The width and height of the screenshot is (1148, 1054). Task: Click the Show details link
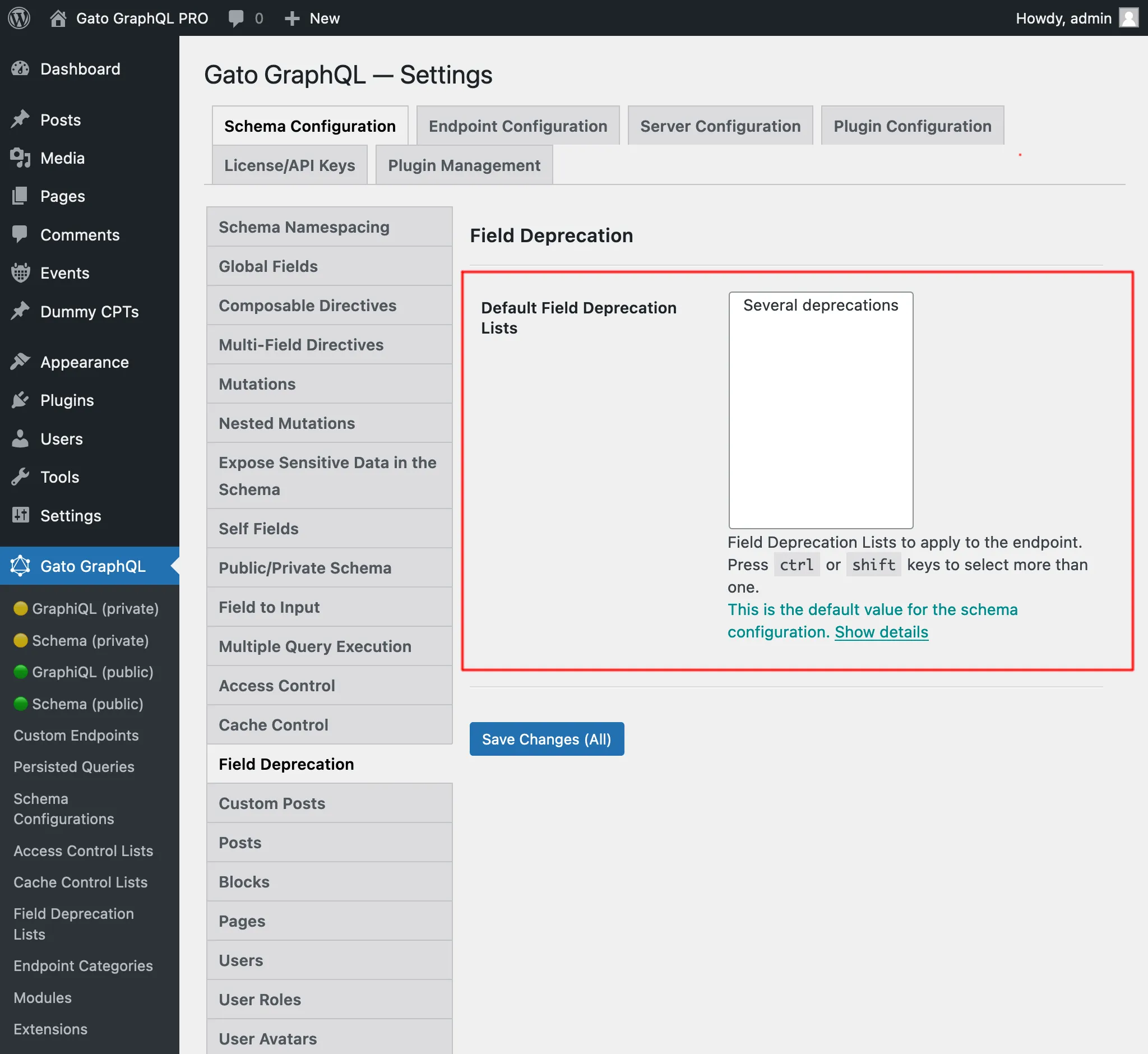click(881, 632)
